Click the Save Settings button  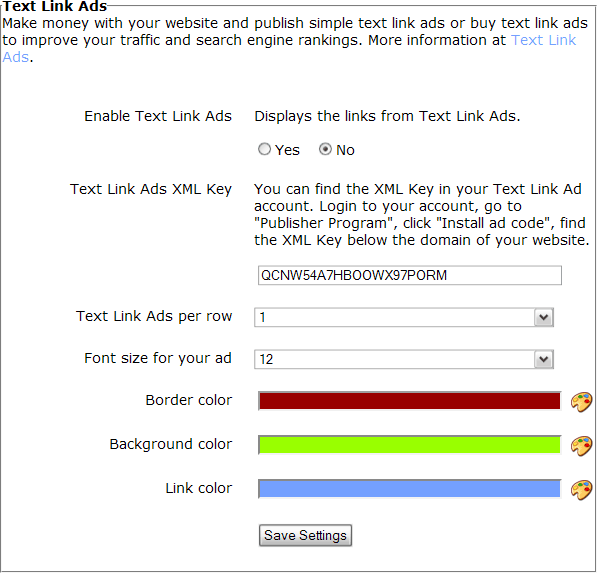pyautogui.click(x=305, y=536)
